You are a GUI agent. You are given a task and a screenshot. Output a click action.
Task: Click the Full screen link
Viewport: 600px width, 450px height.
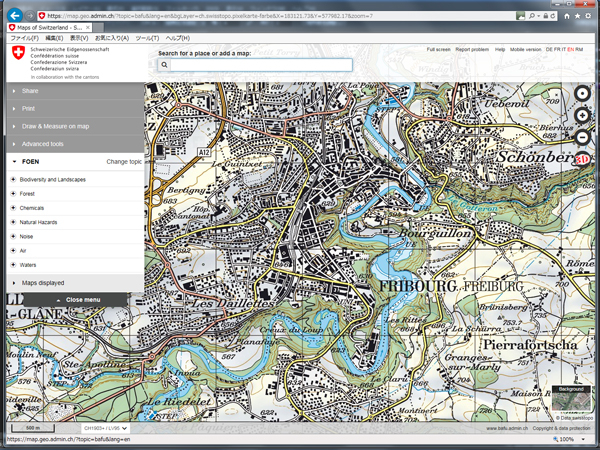click(x=438, y=48)
